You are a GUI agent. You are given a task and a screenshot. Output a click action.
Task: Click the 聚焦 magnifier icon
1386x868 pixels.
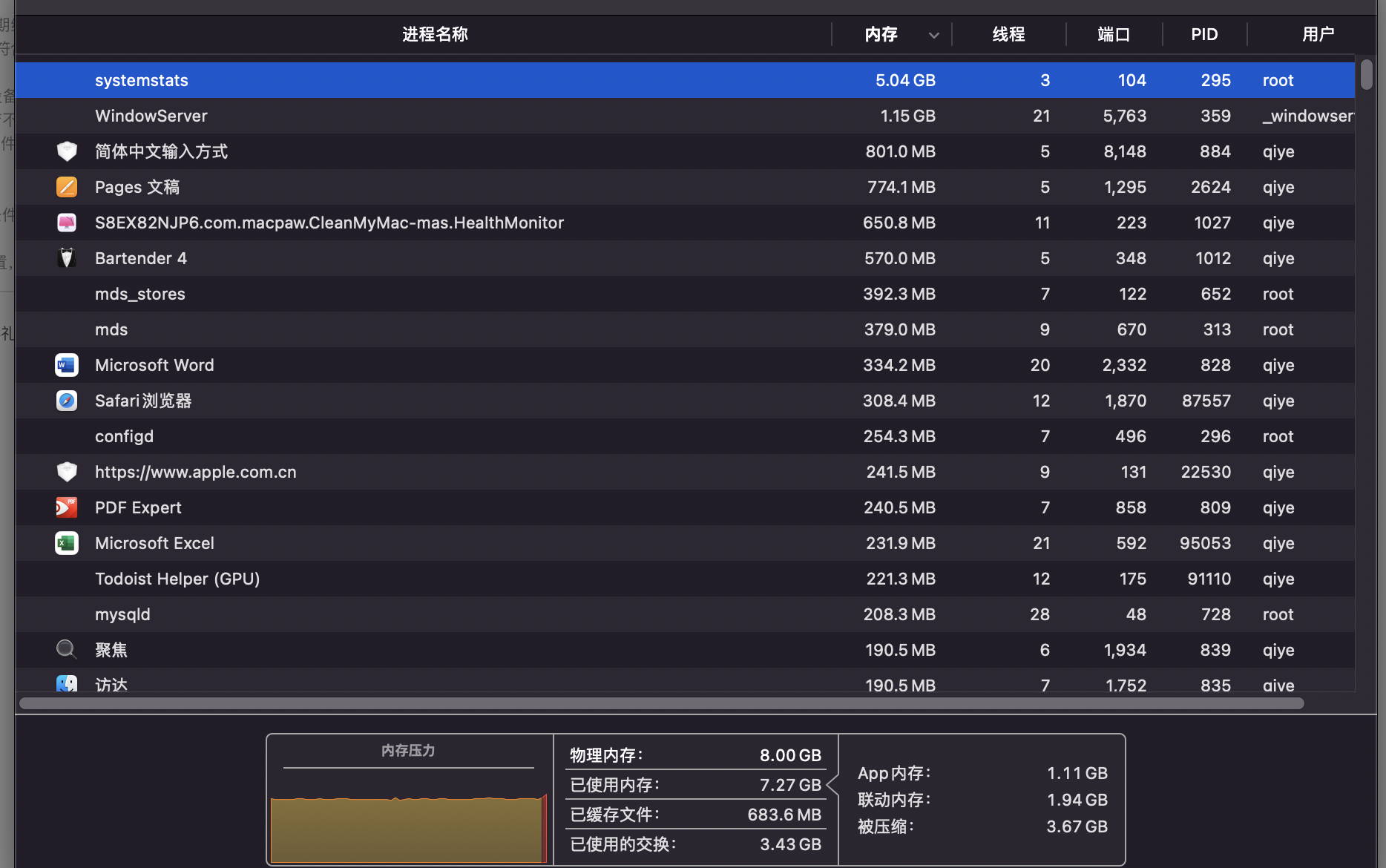[x=67, y=650]
